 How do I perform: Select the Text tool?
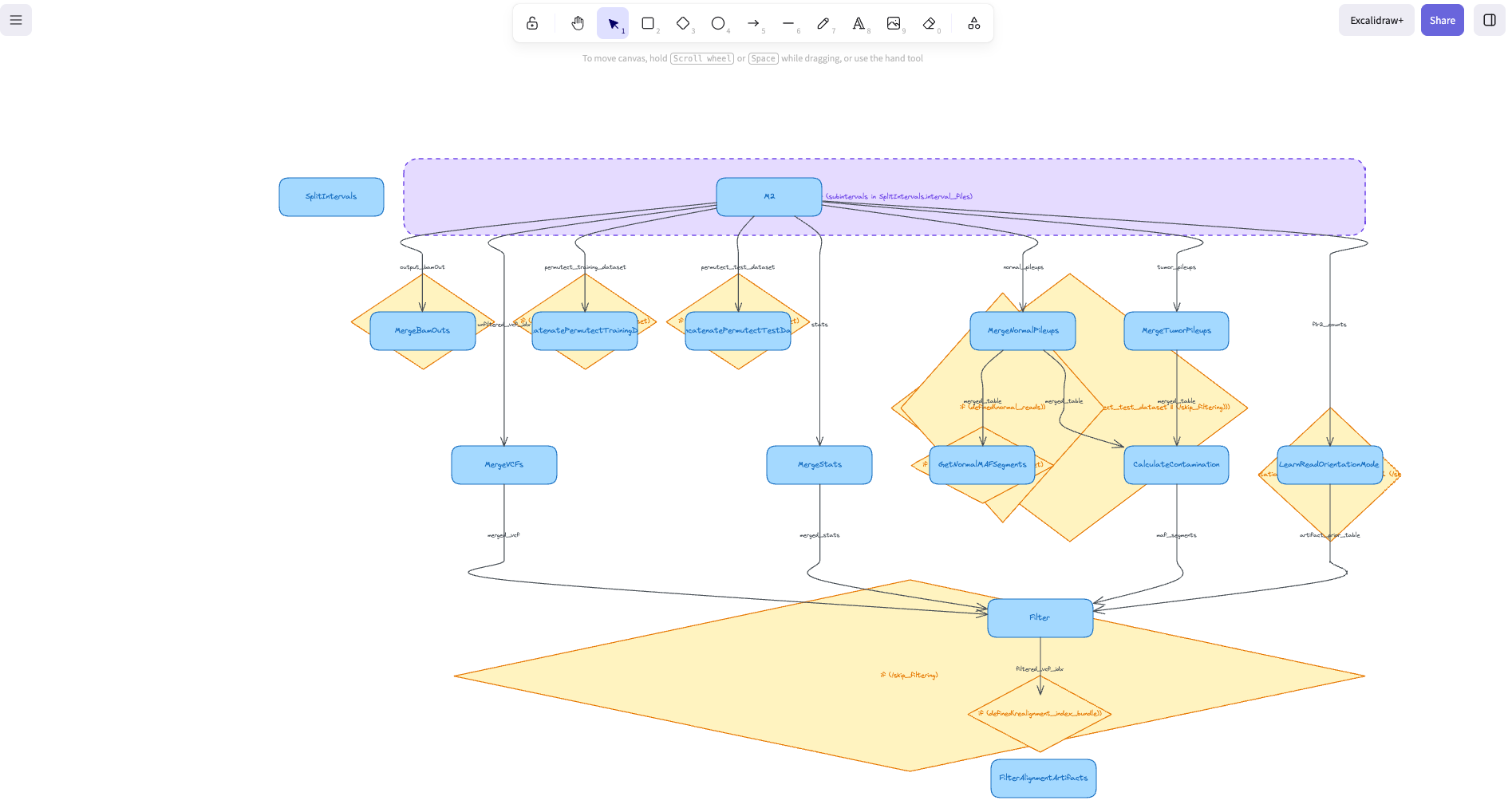(x=859, y=22)
